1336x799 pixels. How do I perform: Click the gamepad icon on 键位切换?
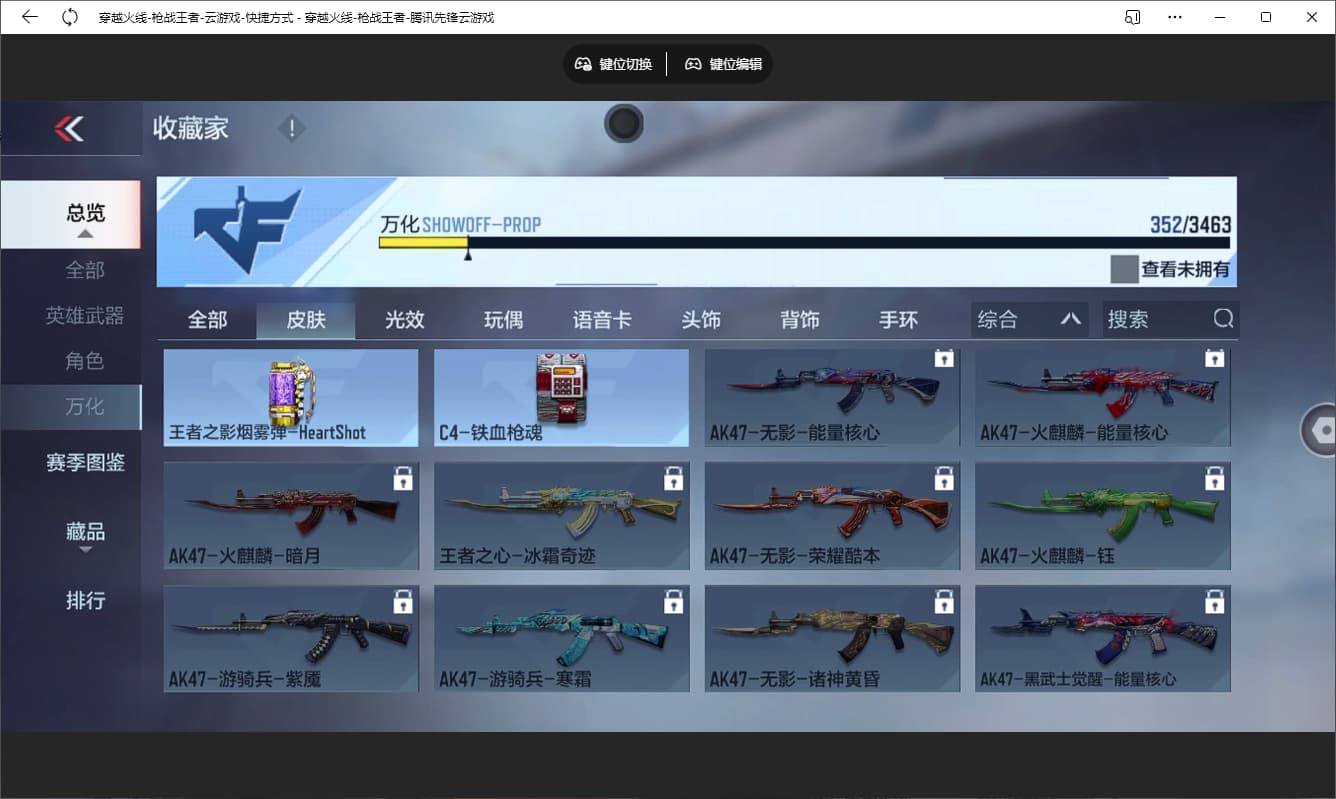(581, 63)
